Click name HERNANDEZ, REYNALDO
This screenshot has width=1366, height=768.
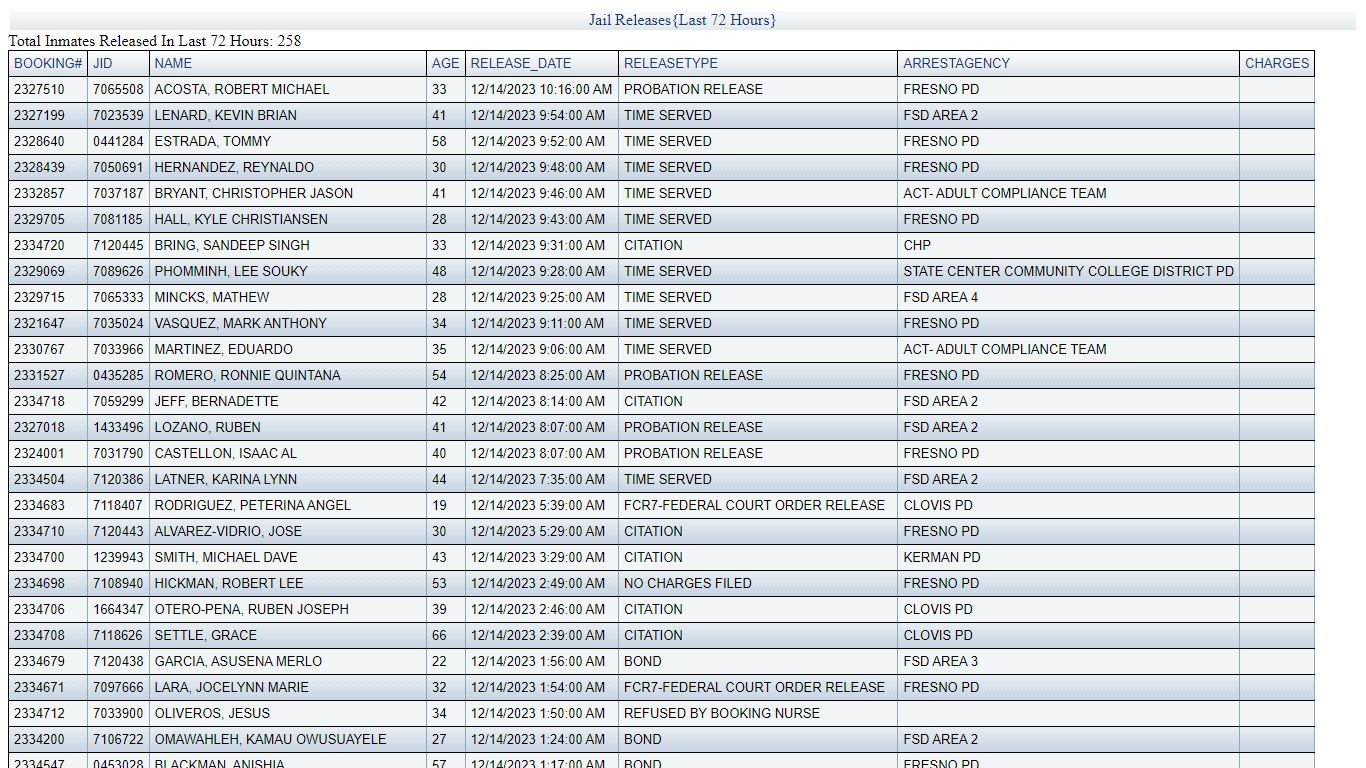tap(234, 167)
